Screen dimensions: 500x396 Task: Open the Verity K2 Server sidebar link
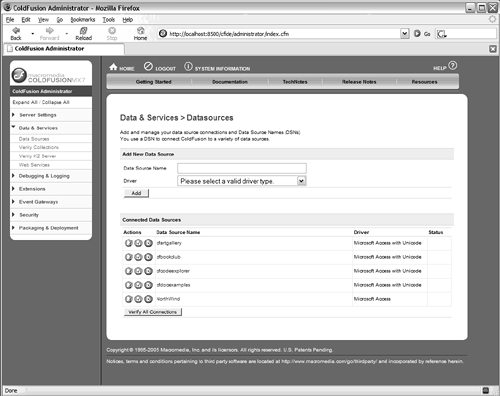coord(37,156)
